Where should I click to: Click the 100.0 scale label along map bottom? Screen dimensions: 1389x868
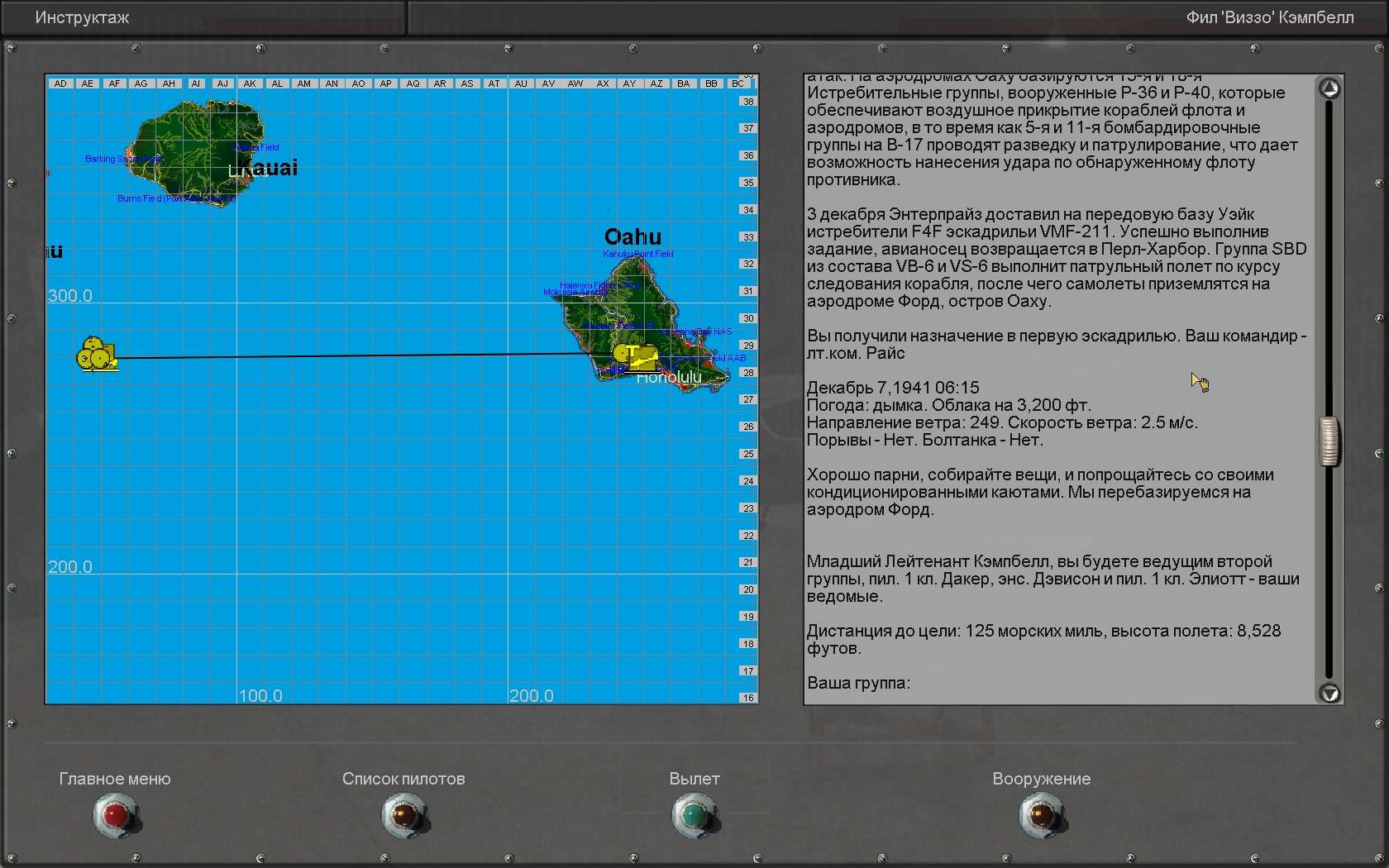pos(260,696)
